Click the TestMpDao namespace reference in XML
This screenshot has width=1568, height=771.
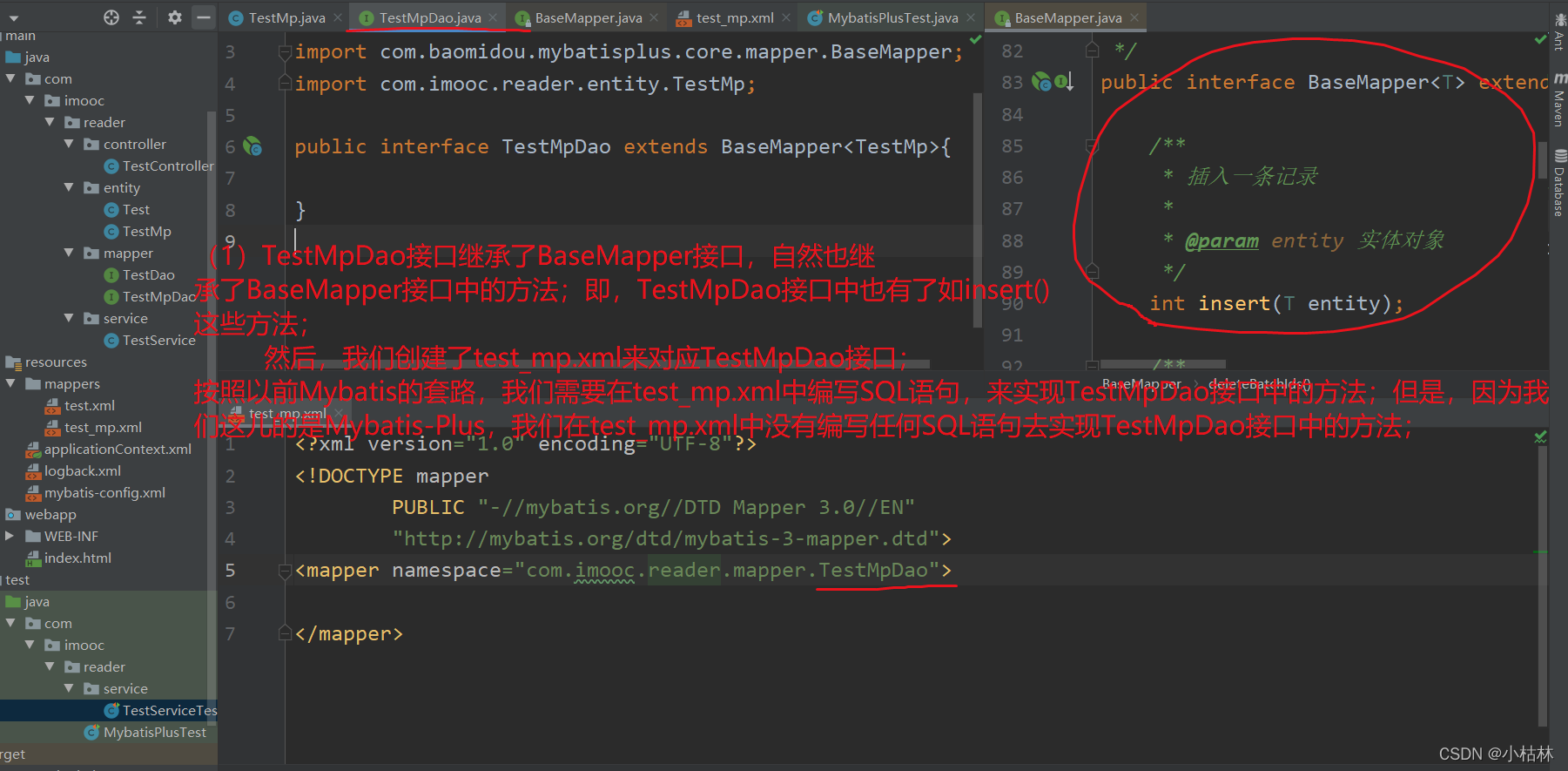click(873, 571)
